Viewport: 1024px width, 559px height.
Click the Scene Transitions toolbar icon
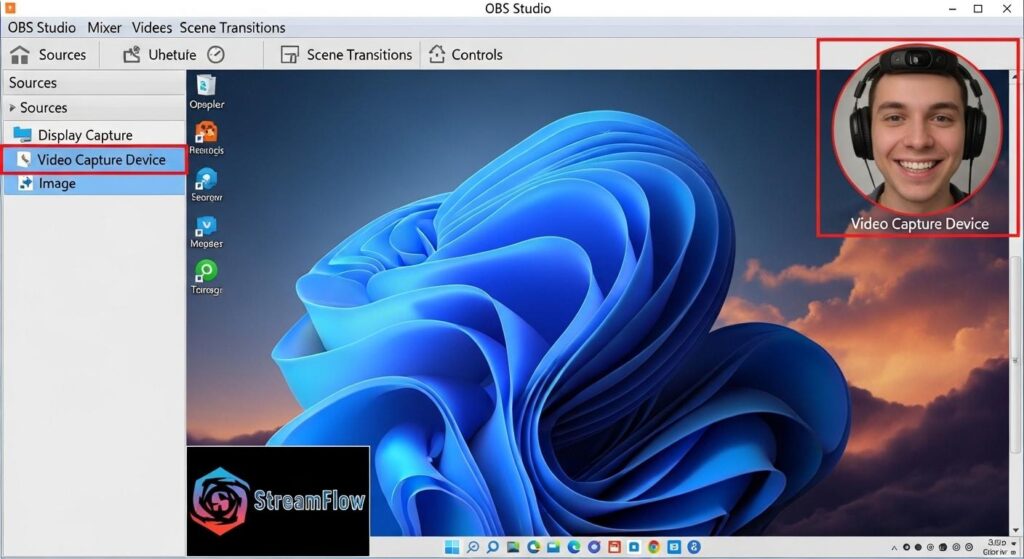[x=290, y=55]
